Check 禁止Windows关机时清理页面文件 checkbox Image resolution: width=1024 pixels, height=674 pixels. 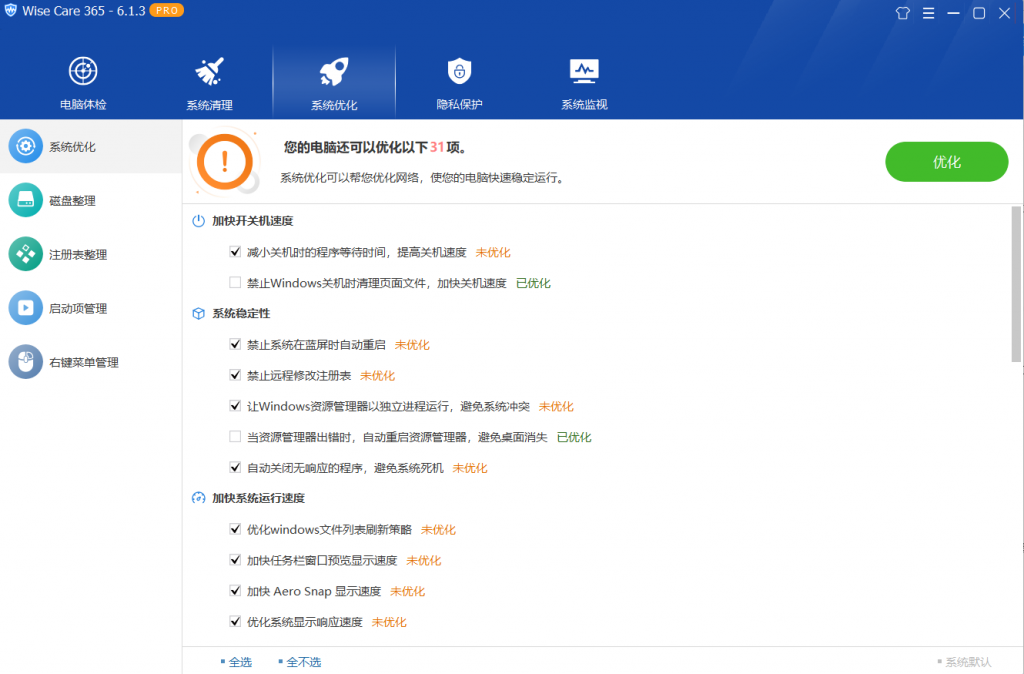[235, 282]
